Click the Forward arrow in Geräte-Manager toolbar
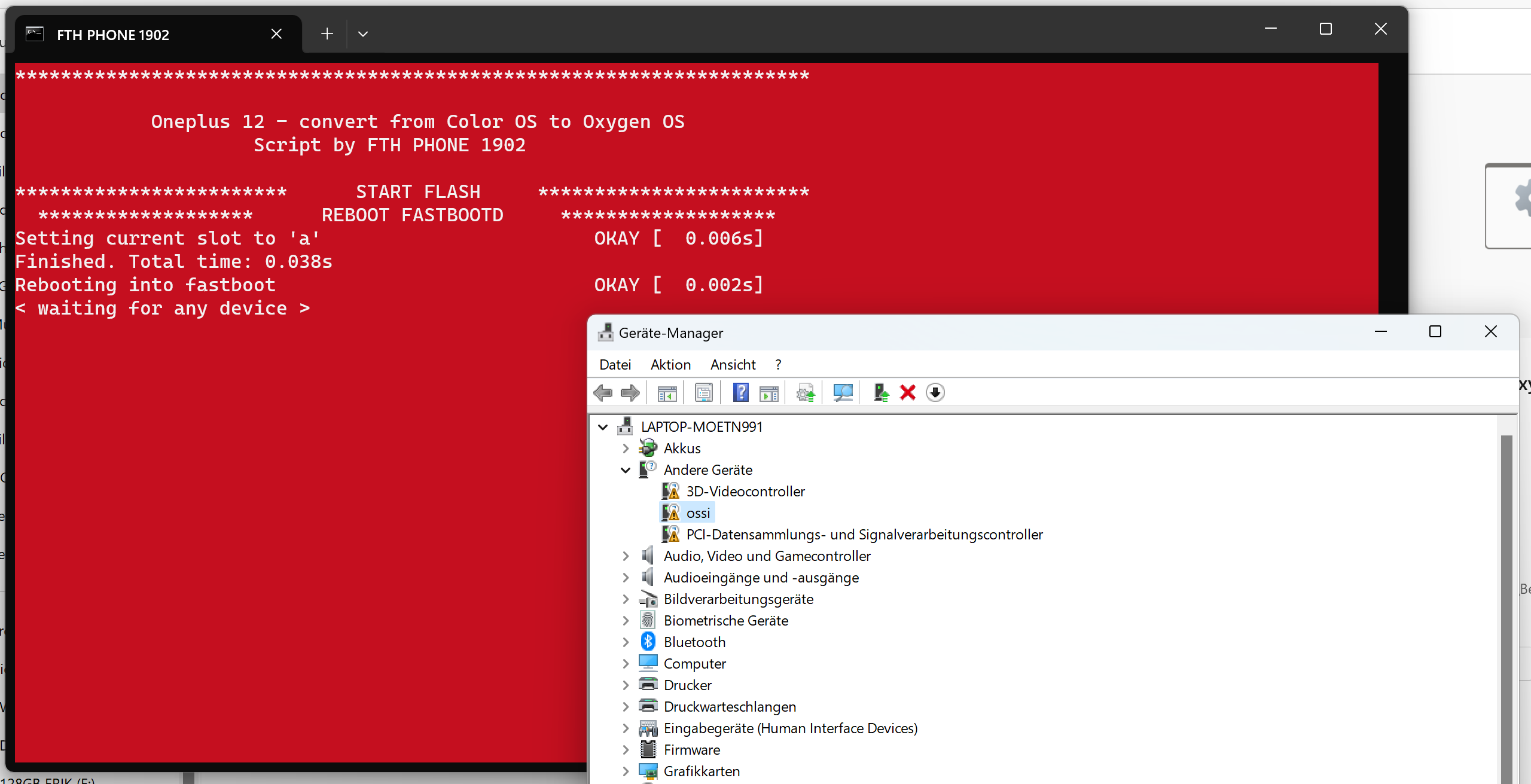Image resolution: width=1531 pixels, height=784 pixels. (630, 393)
